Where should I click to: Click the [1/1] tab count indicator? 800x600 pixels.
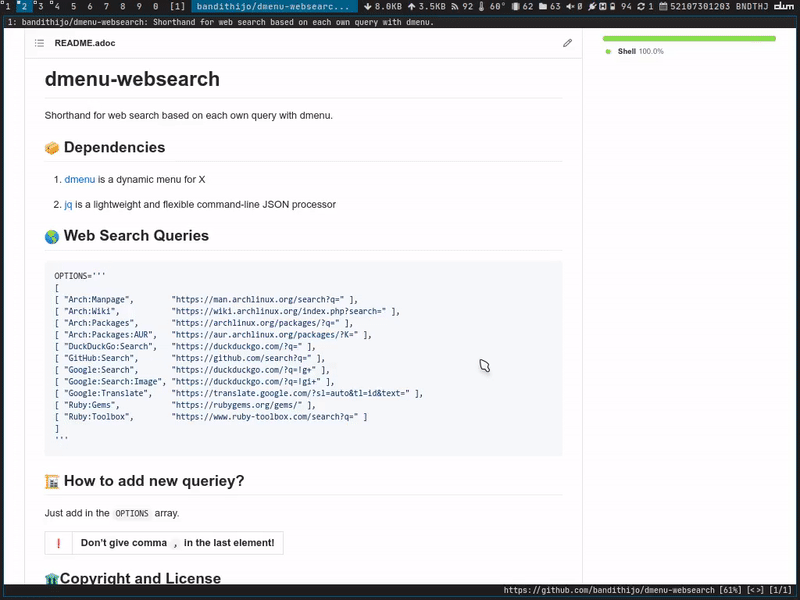[781, 590]
